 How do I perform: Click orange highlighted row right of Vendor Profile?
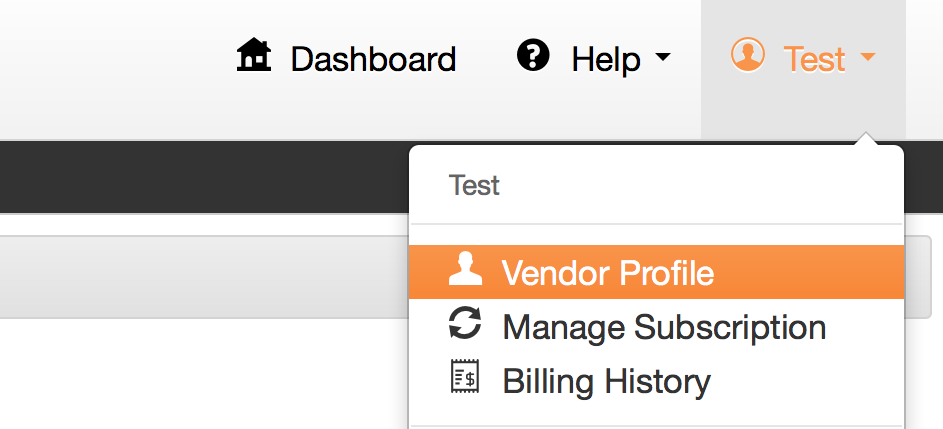pos(809,272)
